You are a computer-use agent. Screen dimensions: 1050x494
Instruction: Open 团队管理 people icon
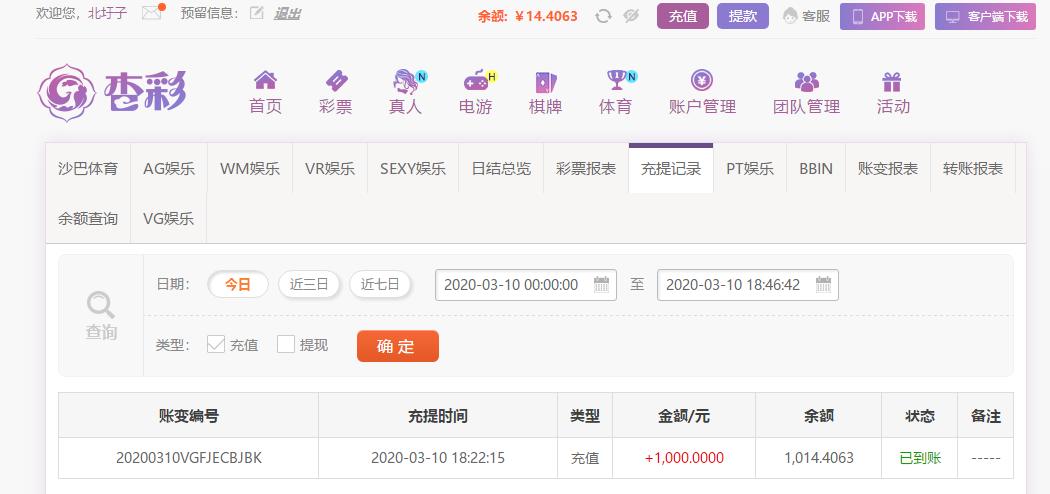point(806,82)
